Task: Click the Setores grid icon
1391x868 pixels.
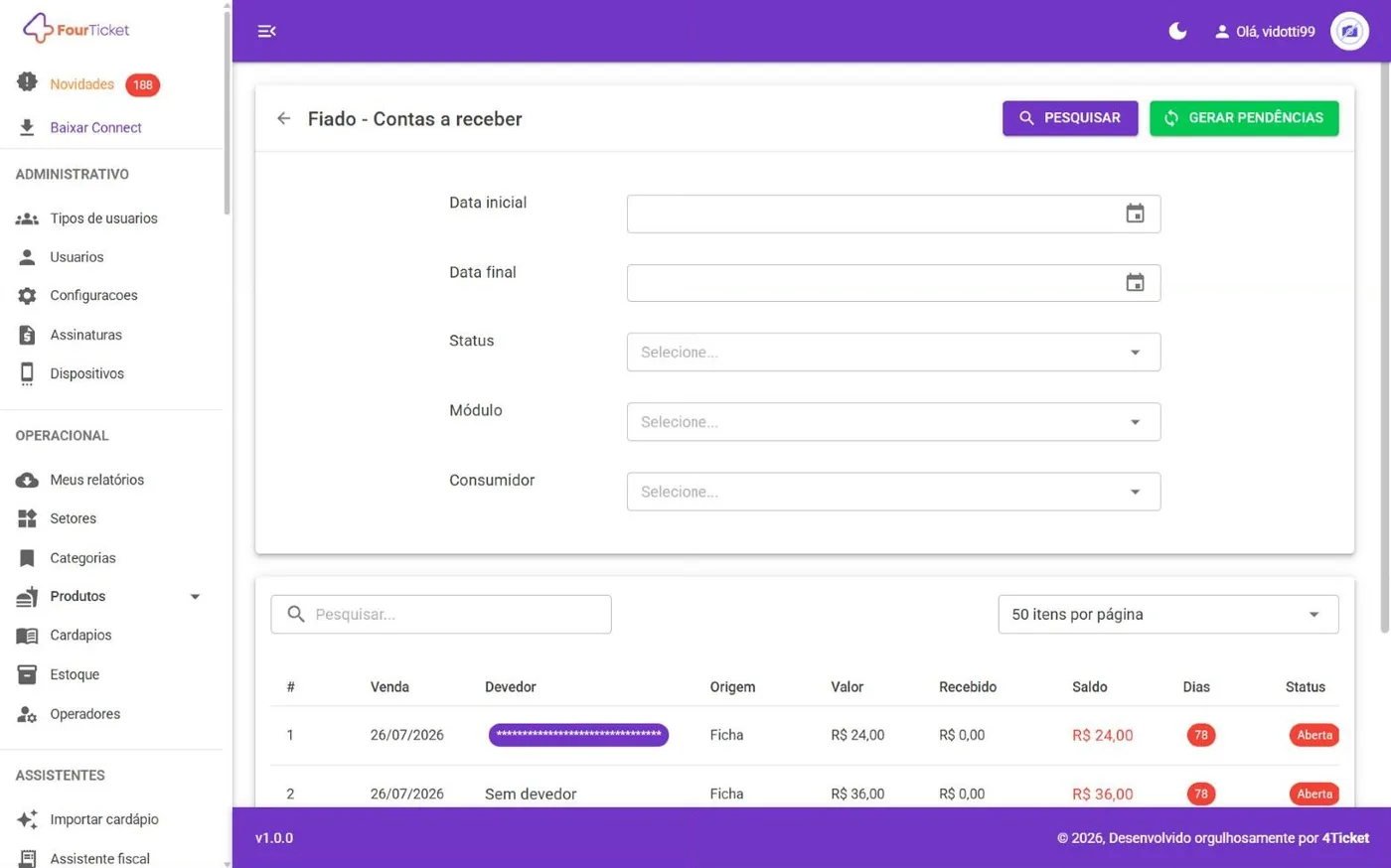Action: point(27,518)
